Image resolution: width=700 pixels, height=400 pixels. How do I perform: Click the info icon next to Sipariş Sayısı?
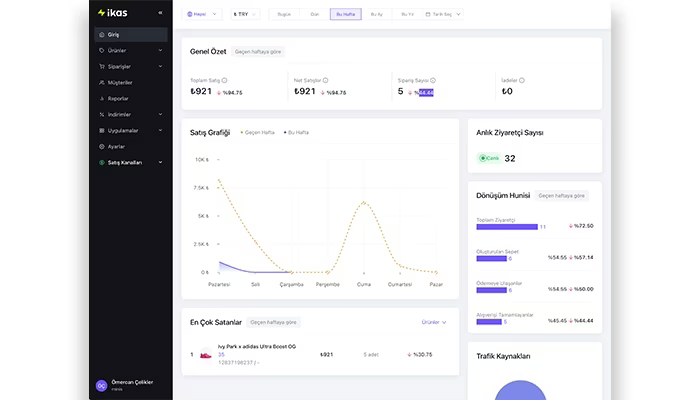(433, 80)
